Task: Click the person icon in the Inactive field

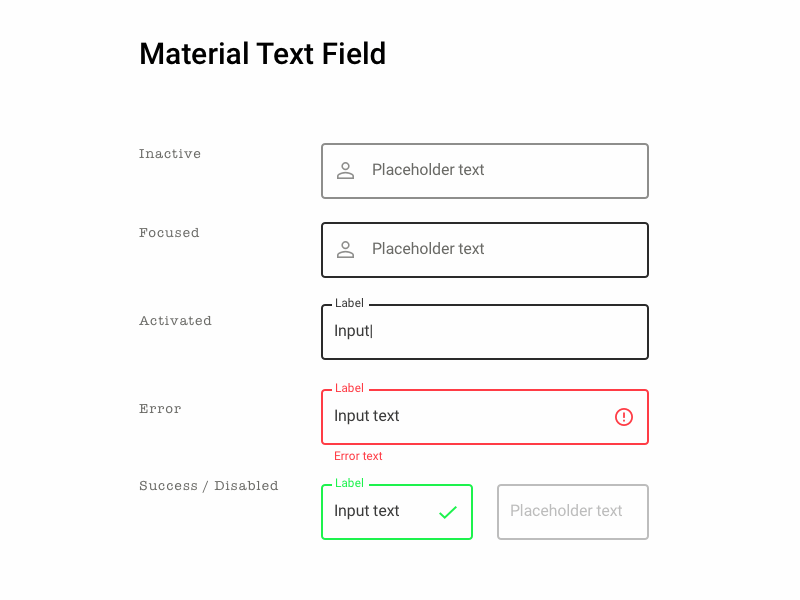Action: point(346,170)
